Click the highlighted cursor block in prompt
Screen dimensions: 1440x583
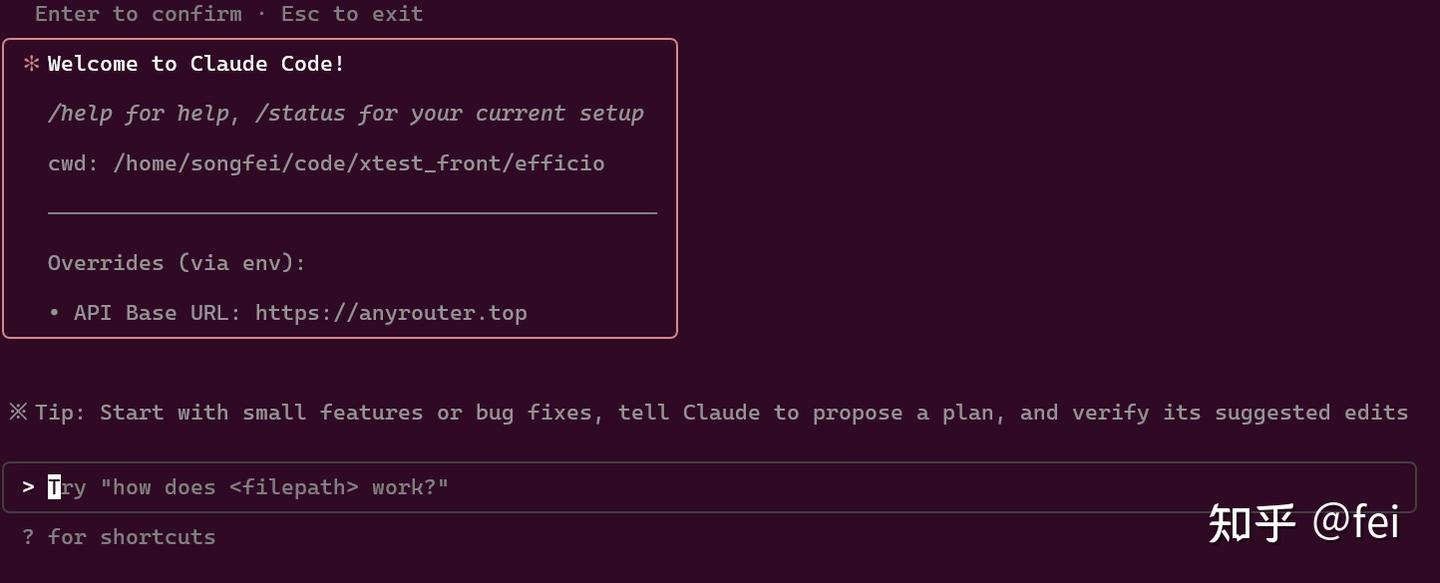coord(54,487)
